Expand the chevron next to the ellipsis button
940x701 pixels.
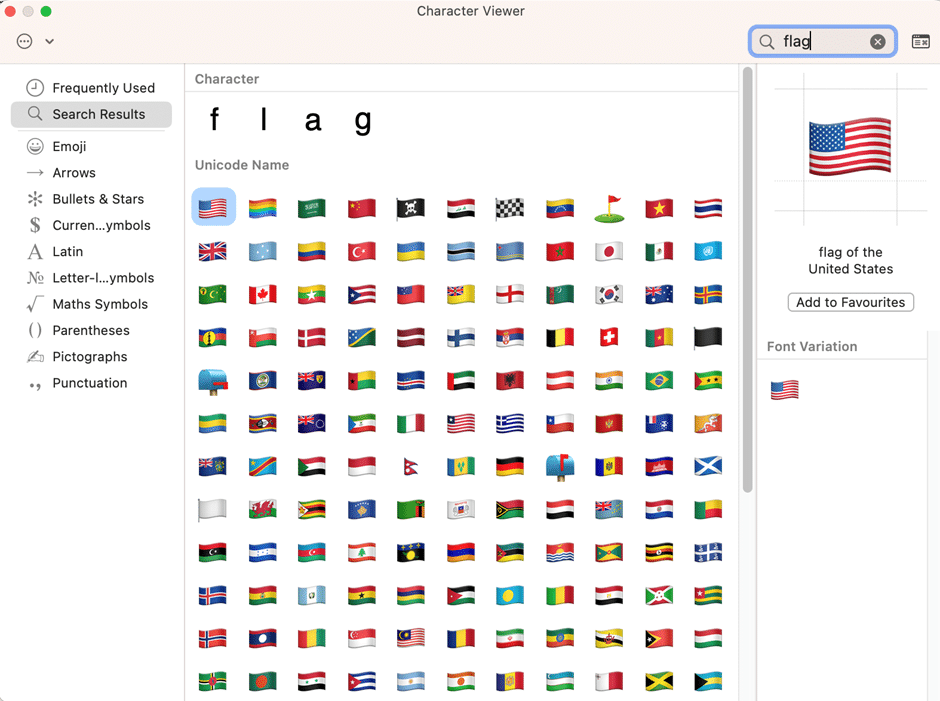49,41
